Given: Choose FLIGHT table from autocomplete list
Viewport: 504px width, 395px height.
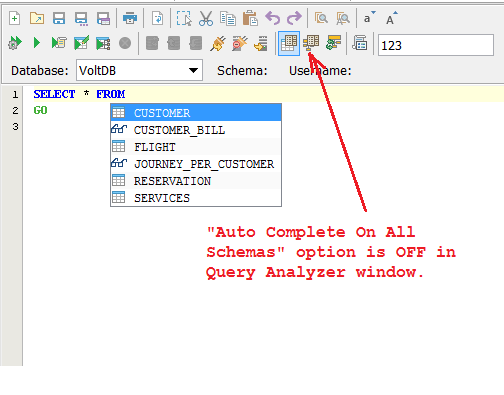Looking at the screenshot, I should pyautogui.click(x=196, y=147).
